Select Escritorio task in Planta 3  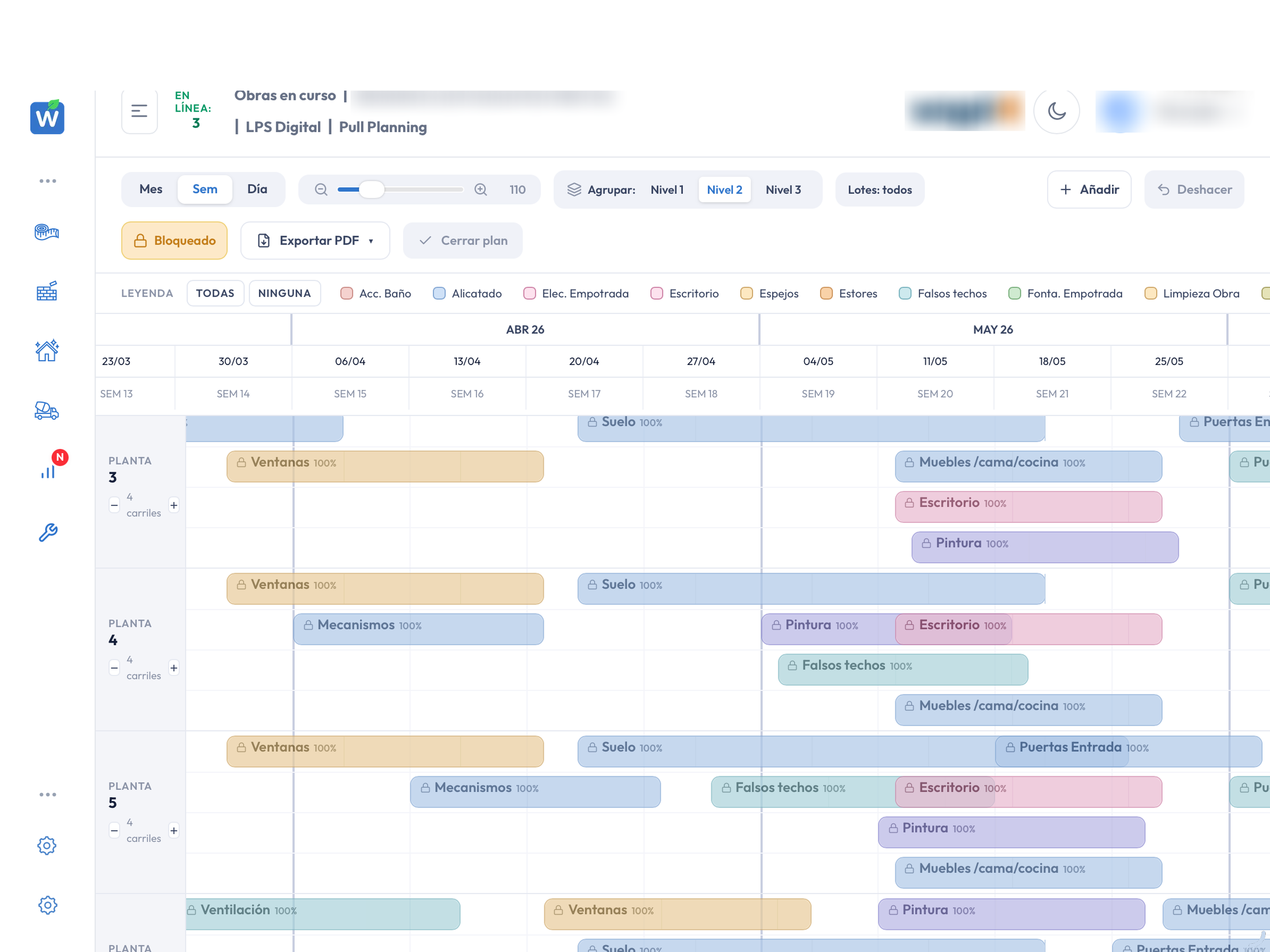(1028, 507)
